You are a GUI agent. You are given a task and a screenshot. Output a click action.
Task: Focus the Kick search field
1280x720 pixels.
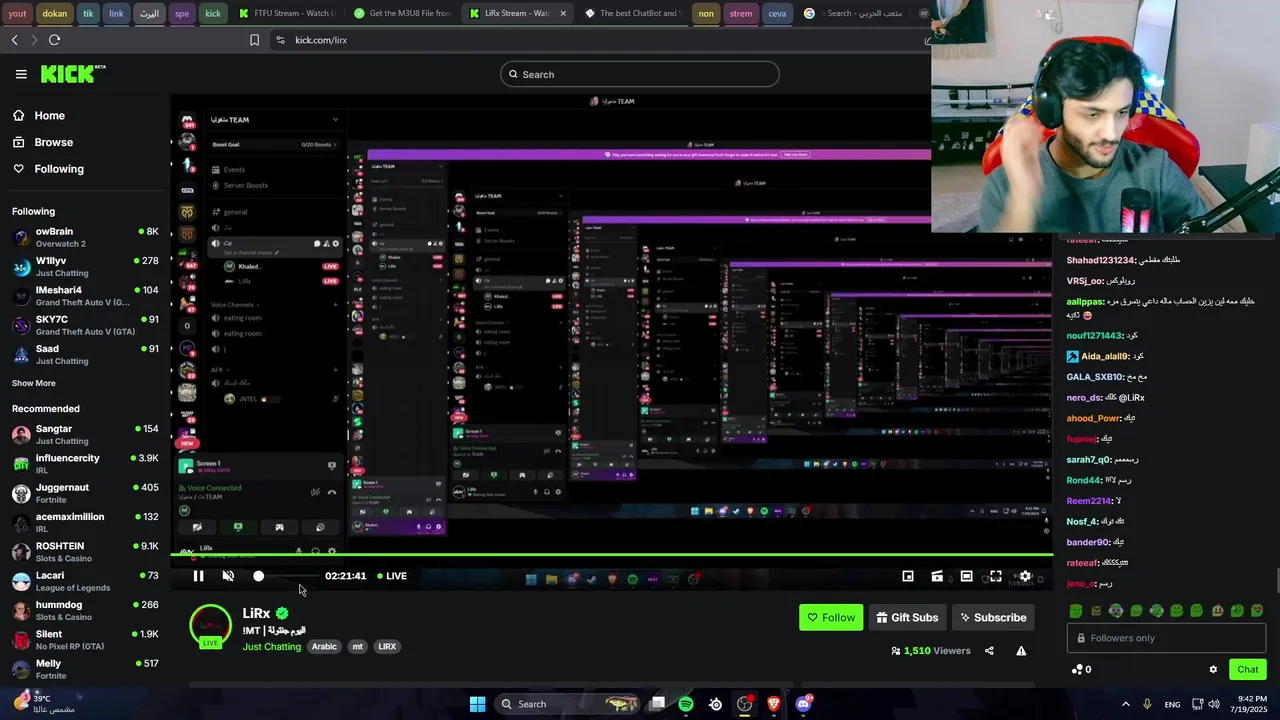[640, 74]
